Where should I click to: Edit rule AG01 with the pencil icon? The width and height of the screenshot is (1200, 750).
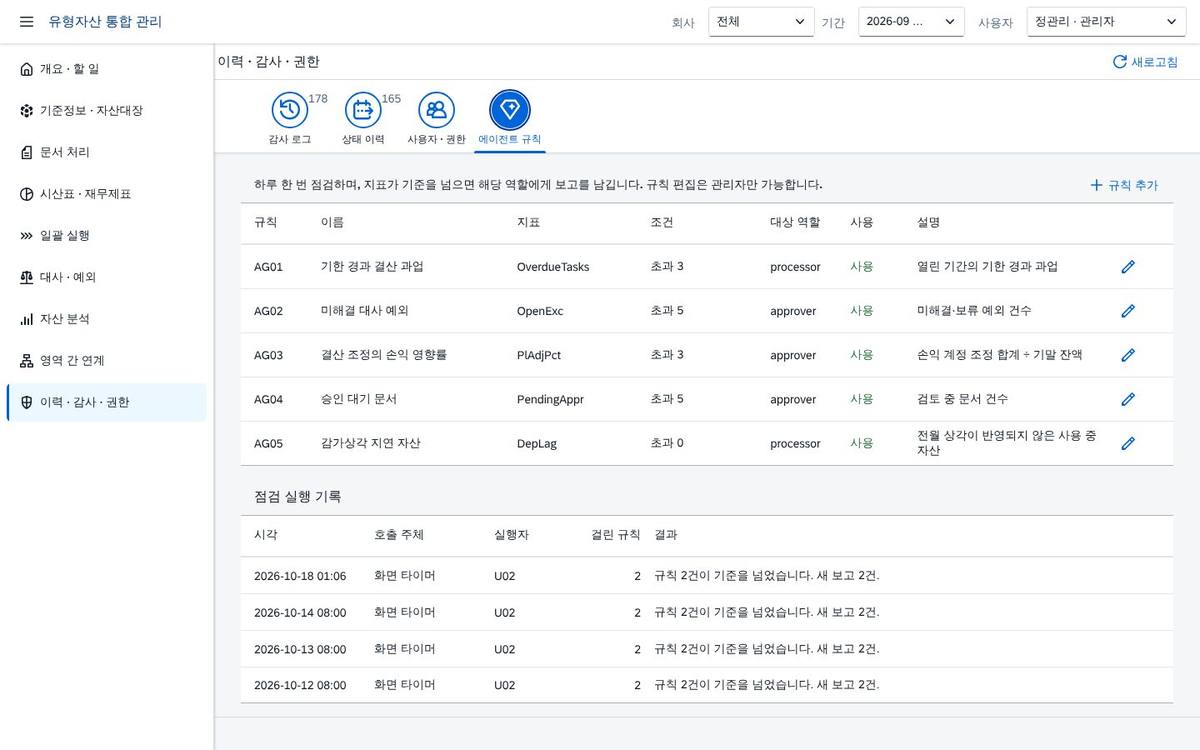[1128, 267]
